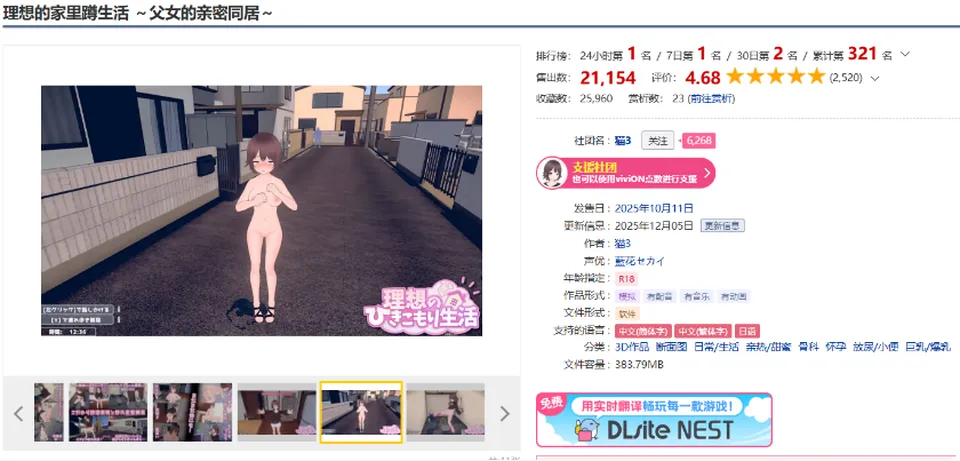This screenshot has height=461, width=960.
Task: Open the 亲热/甜蜜 category link
Action: click(768, 347)
